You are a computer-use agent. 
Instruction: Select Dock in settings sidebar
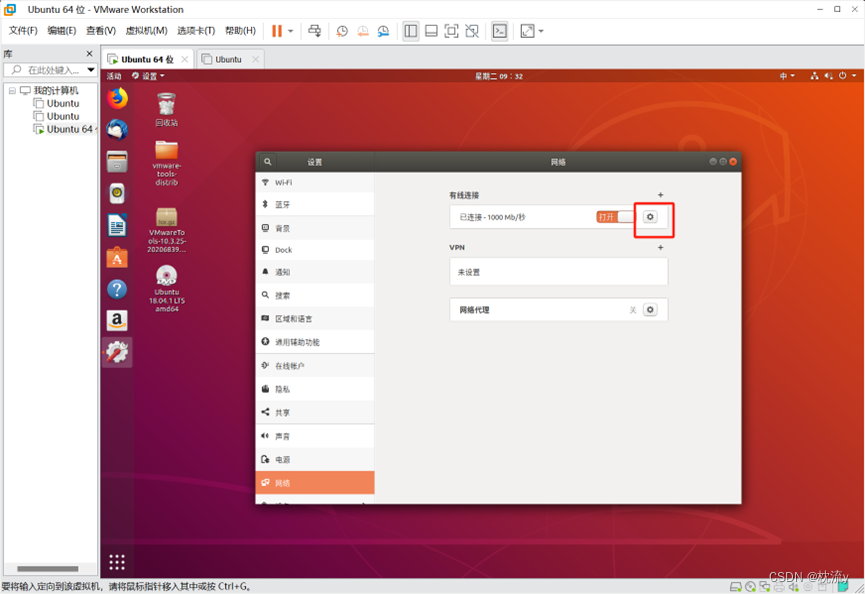click(315, 250)
